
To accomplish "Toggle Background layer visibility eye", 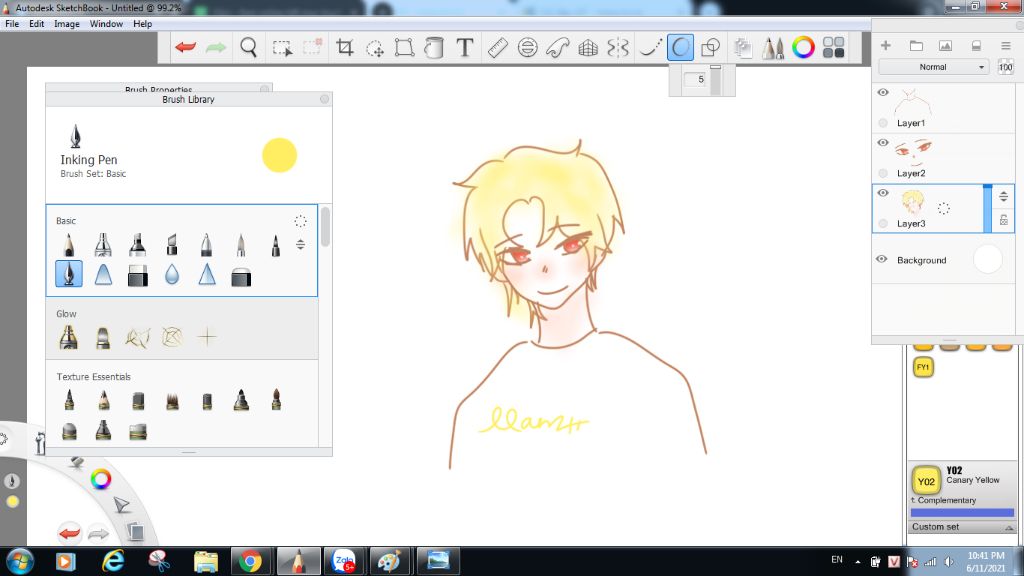I will pyautogui.click(x=882, y=259).
